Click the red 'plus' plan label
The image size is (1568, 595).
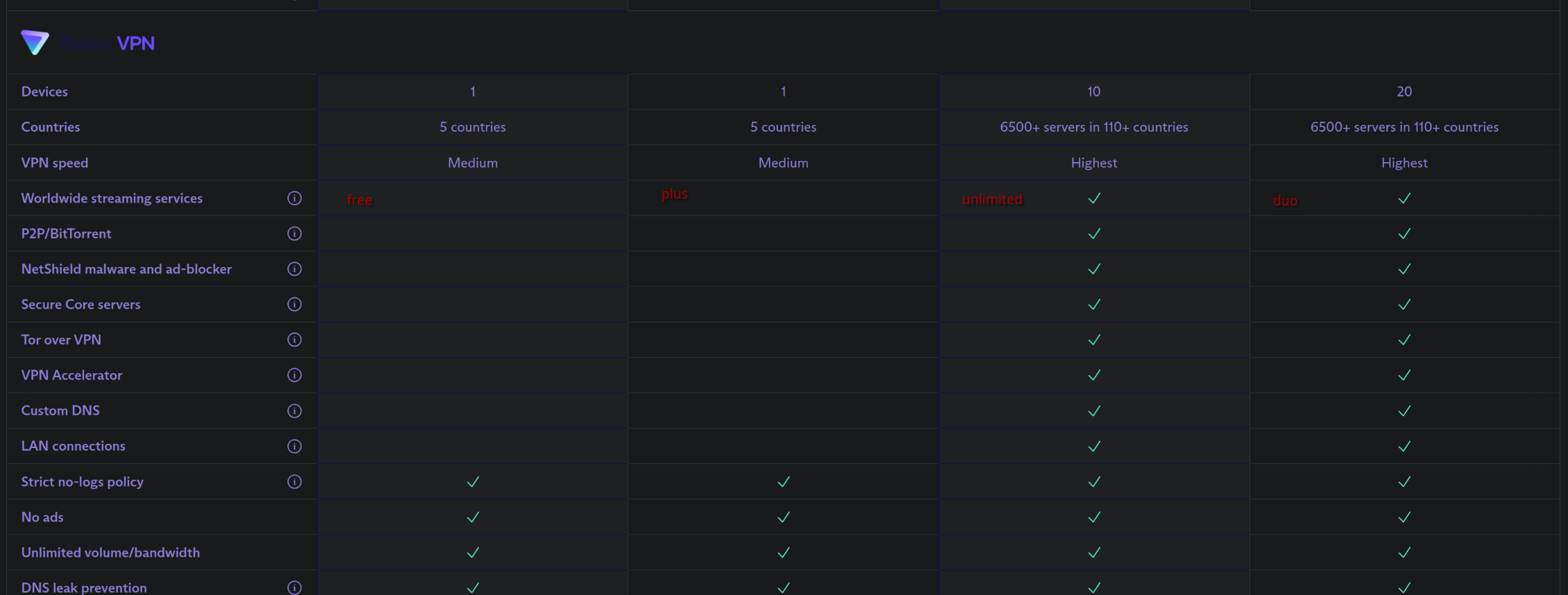[x=674, y=193]
